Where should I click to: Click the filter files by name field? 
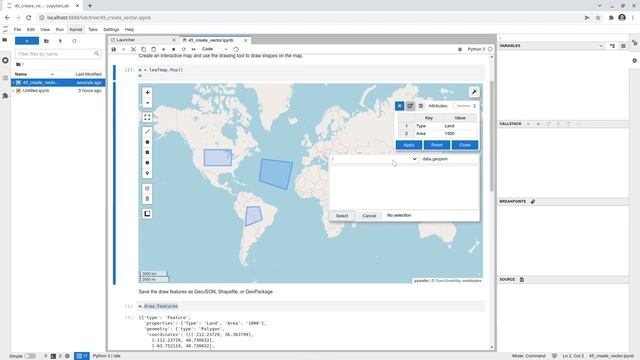point(58,54)
